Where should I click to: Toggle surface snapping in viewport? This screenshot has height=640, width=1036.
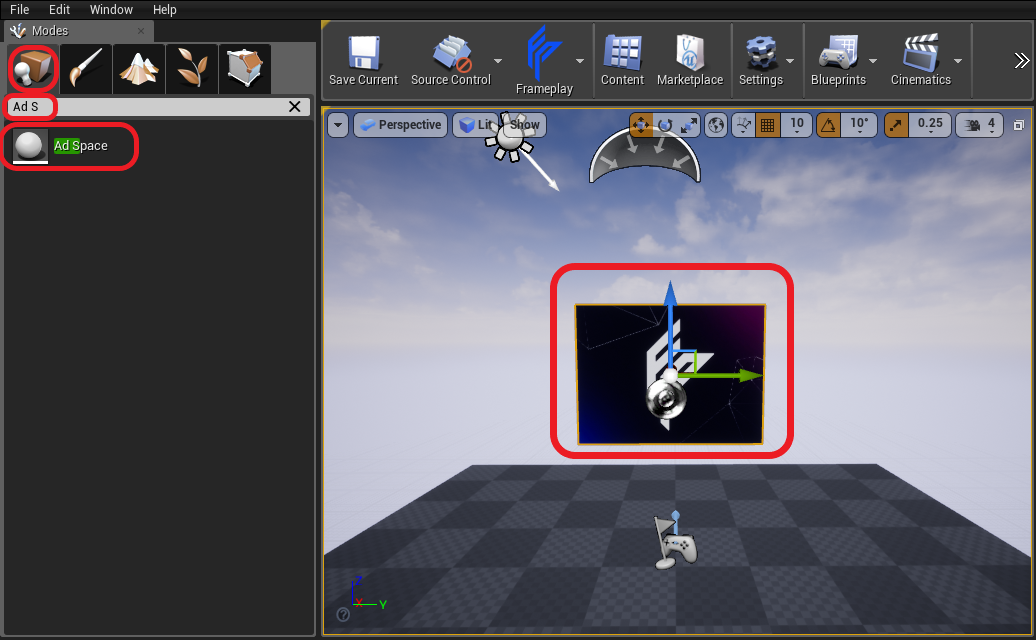coord(743,125)
